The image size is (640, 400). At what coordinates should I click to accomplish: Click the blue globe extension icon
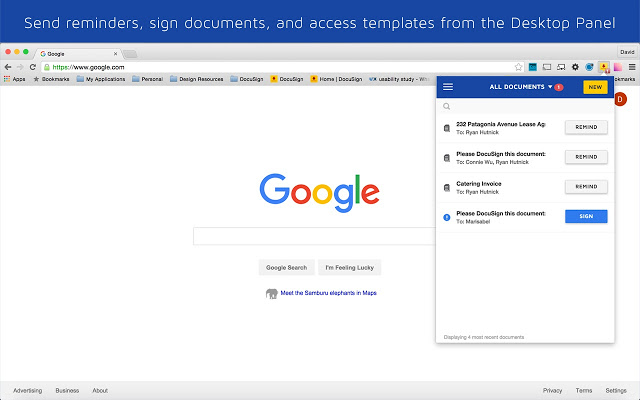pos(589,67)
